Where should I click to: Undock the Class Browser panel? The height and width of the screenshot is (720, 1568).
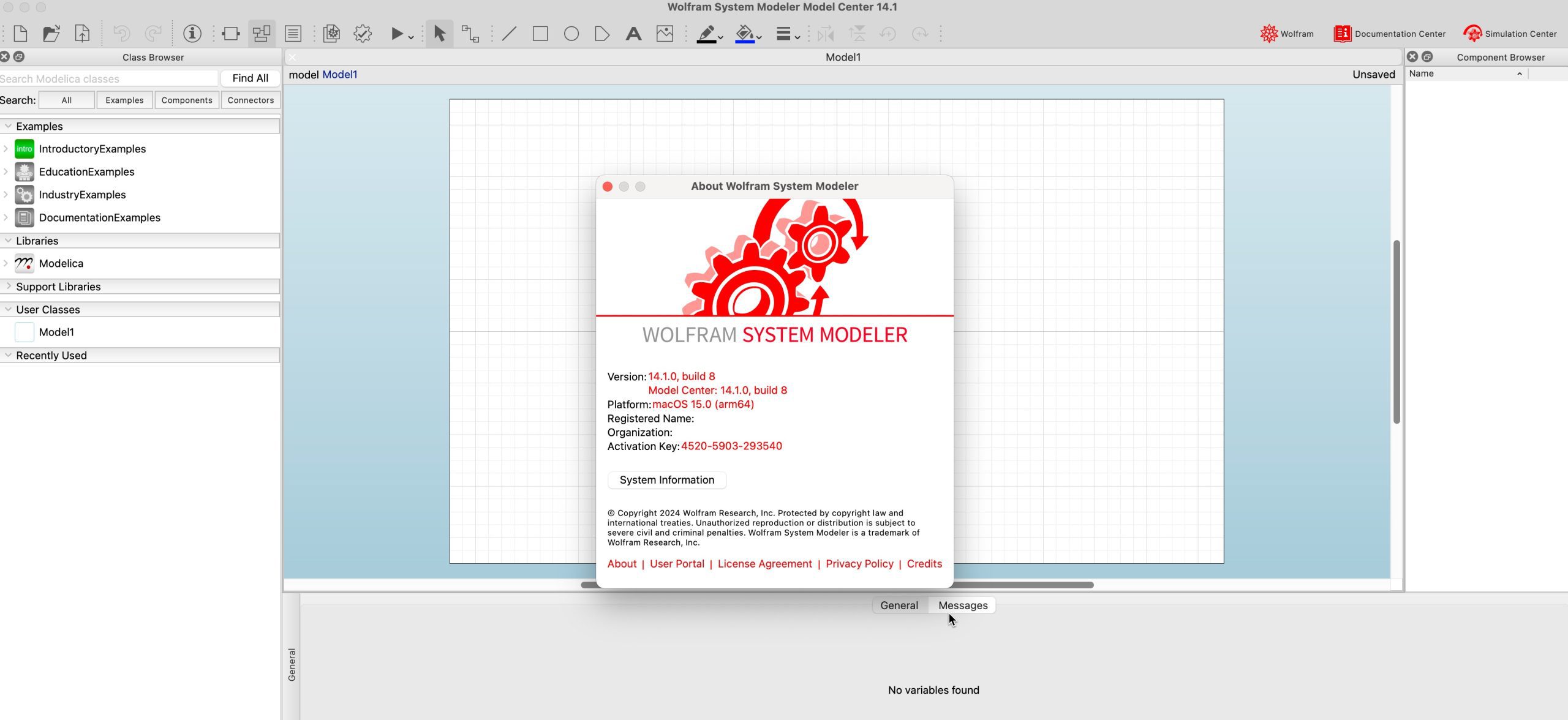[x=19, y=56]
